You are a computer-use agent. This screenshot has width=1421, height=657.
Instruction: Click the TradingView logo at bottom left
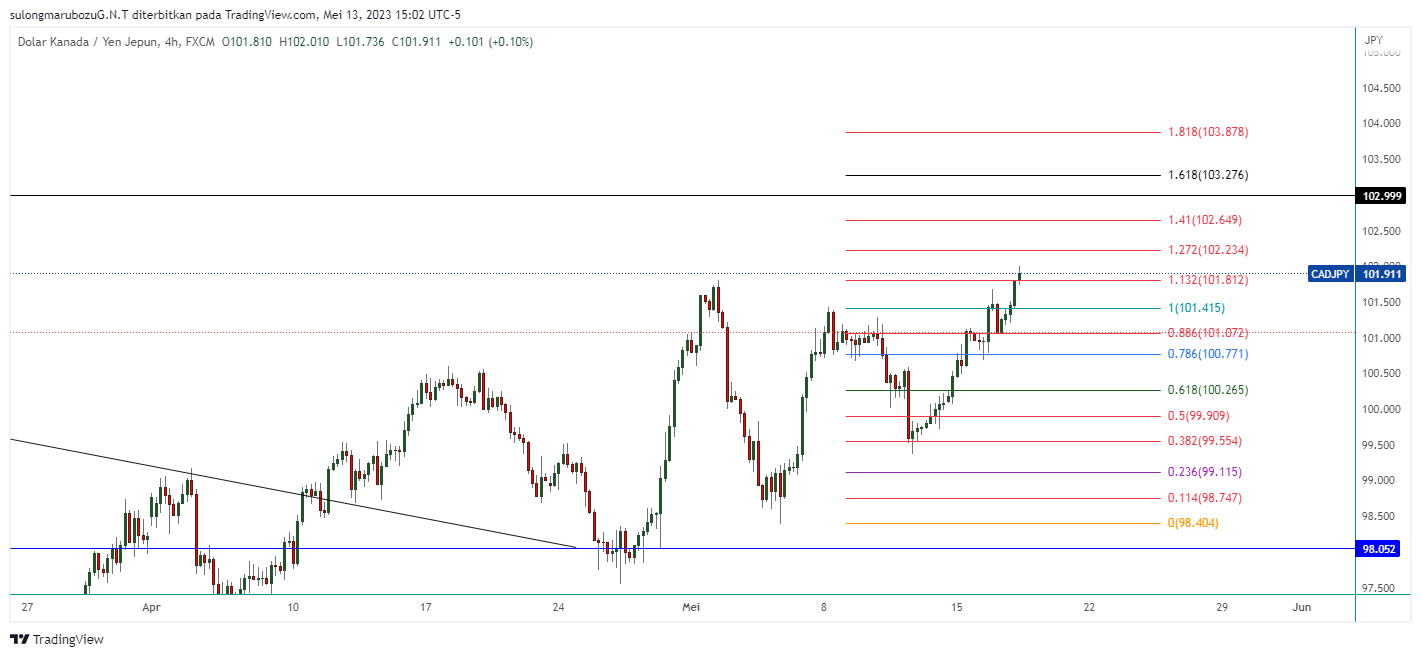tap(57, 639)
